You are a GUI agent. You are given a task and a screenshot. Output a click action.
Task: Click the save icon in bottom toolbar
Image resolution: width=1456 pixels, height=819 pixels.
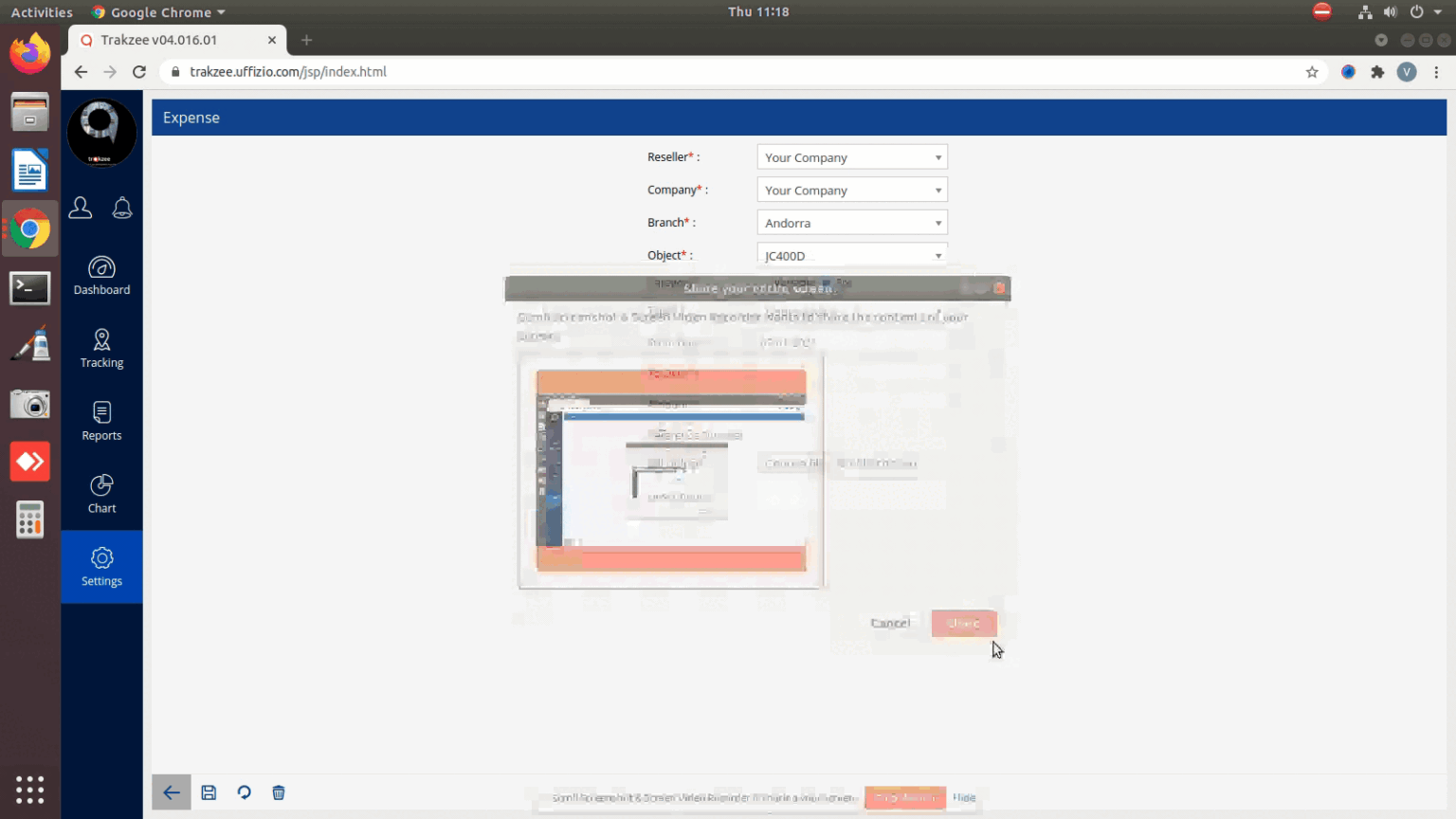click(x=209, y=792)
